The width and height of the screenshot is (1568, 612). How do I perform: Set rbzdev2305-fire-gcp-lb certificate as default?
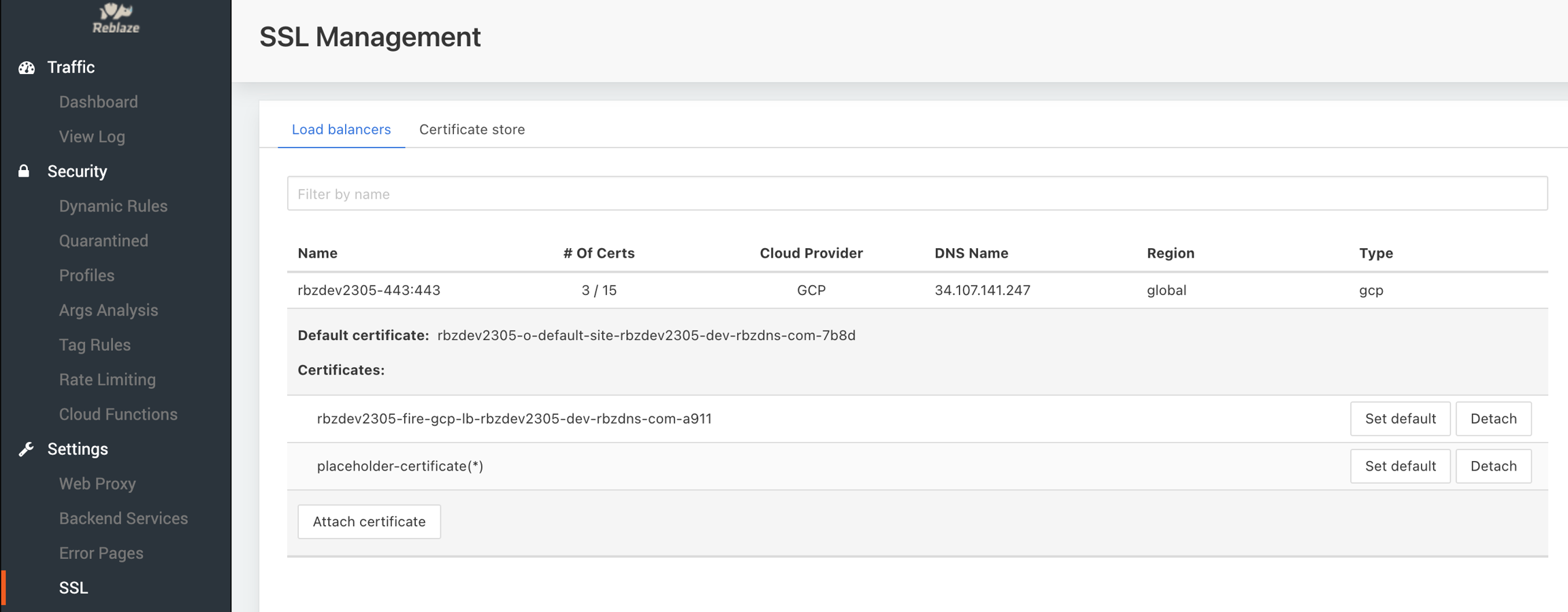(1400, 419)
